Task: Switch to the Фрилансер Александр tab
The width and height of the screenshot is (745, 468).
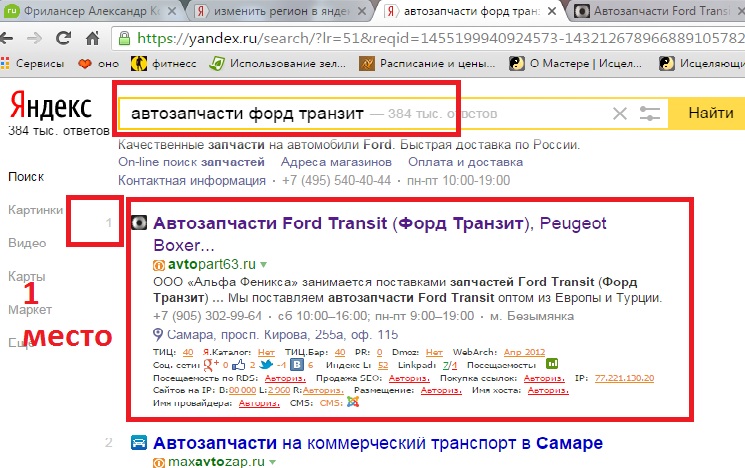Action: 92,10
